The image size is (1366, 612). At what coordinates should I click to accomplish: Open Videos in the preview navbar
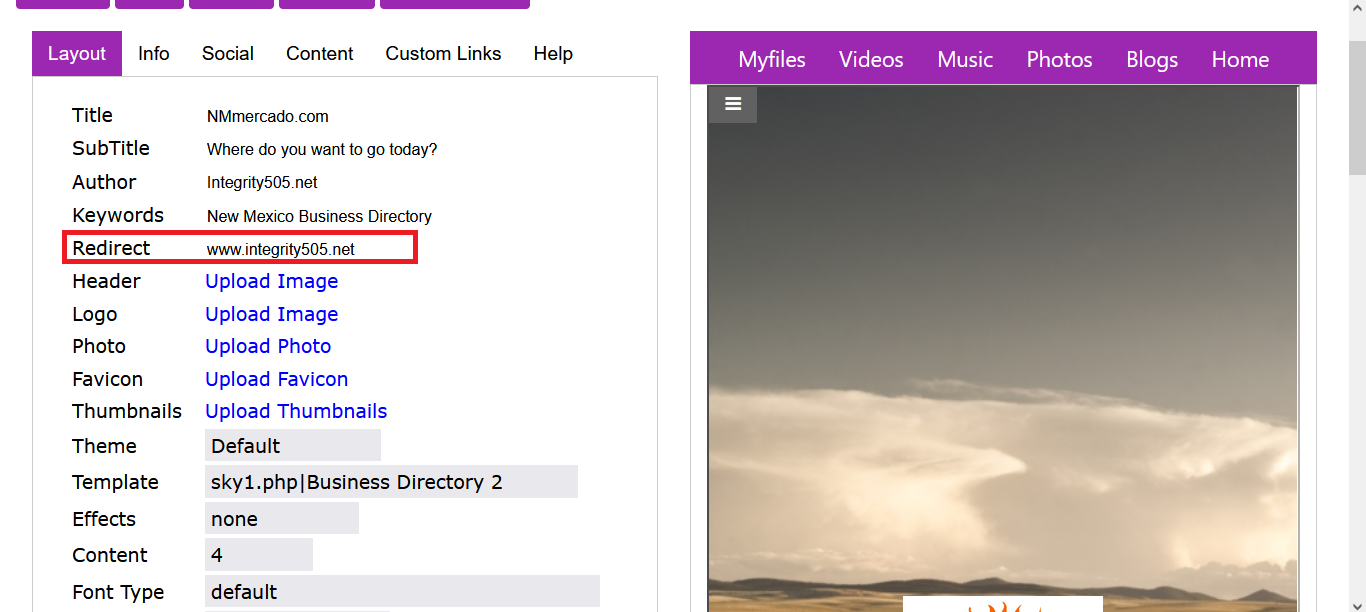pos(871,60)
